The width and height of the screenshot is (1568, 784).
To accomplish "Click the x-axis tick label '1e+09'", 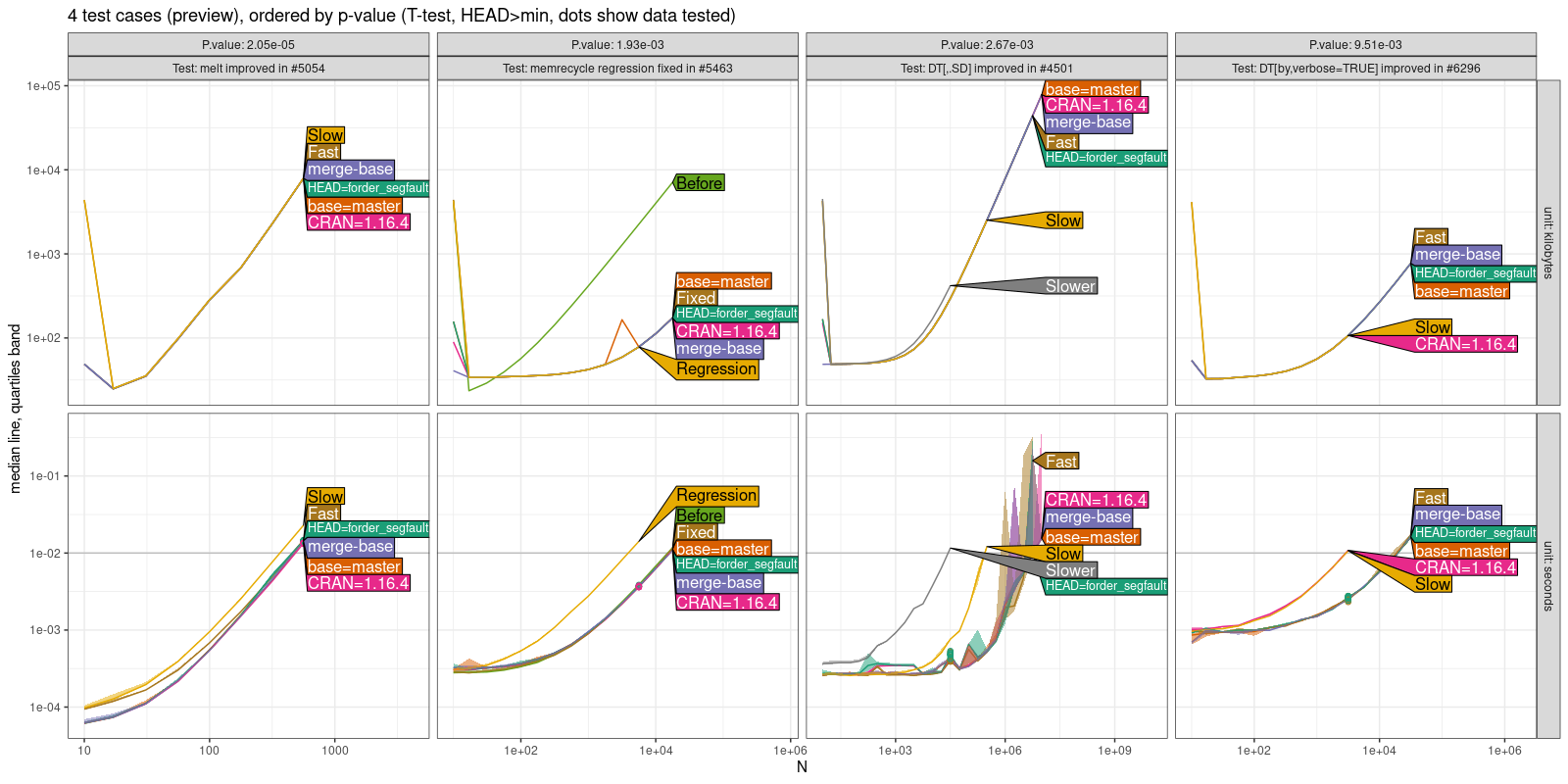I will [x=1114, y=751].
